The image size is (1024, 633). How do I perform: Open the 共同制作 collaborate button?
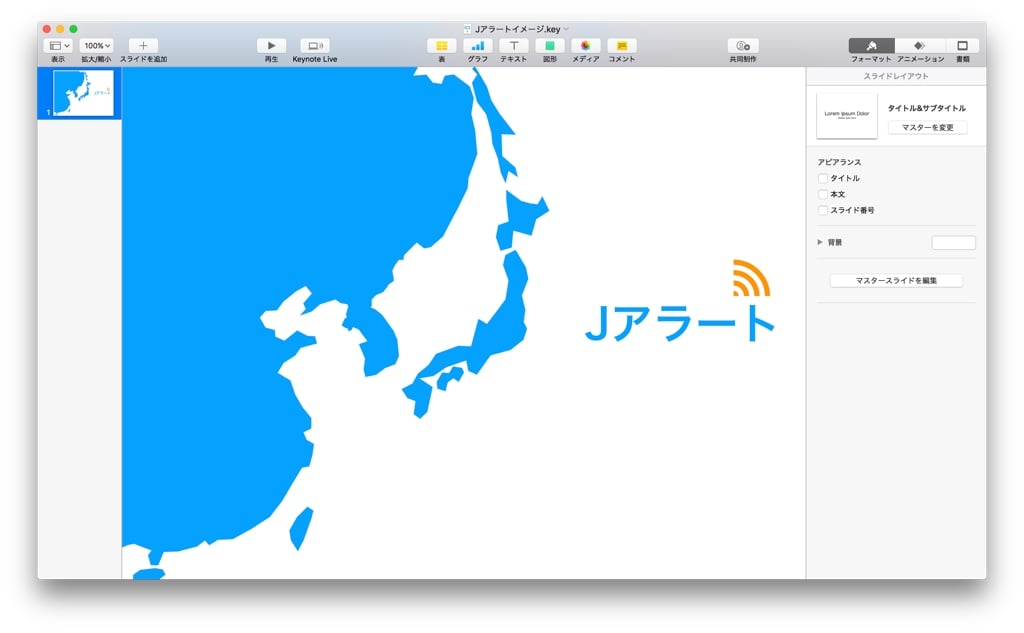coord(743,46)
